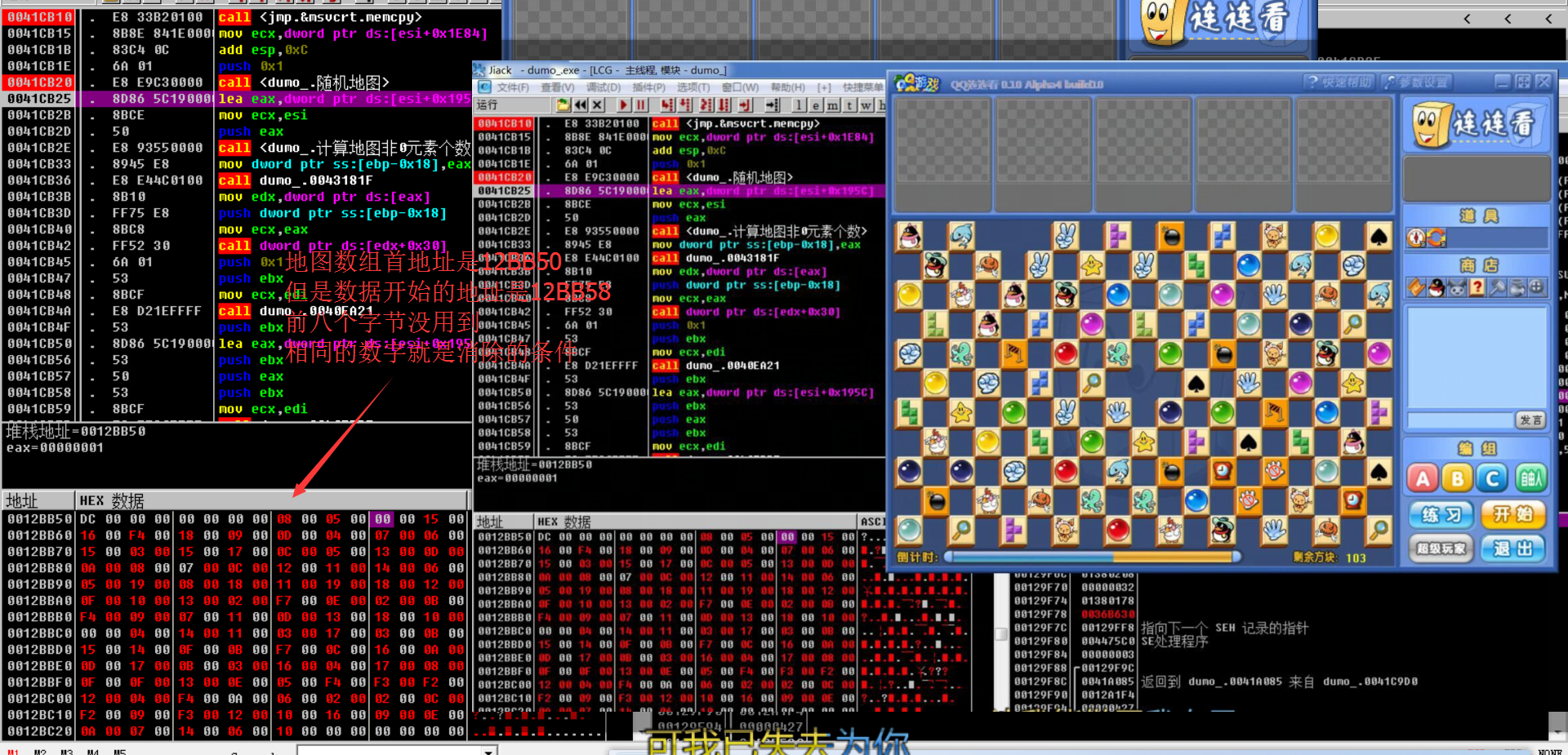Click the HEX 数据 header in Jiack dump pane
This screenshot has height=755, width=1568.
(696, 522)
